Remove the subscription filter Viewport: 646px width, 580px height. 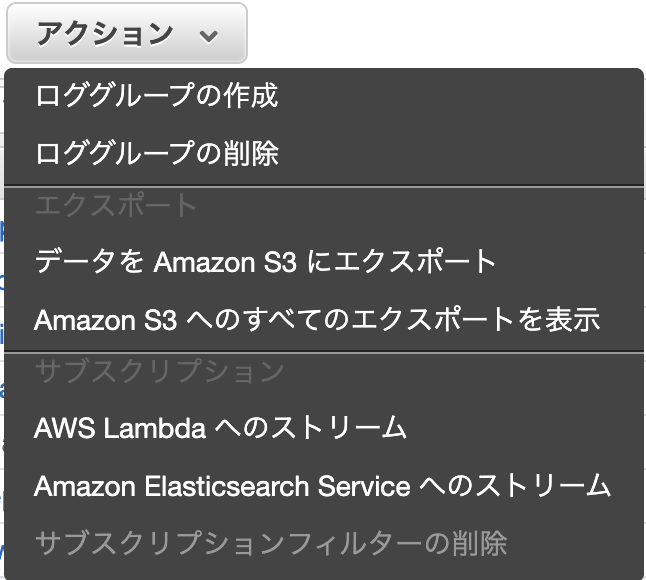click(270, 544)
